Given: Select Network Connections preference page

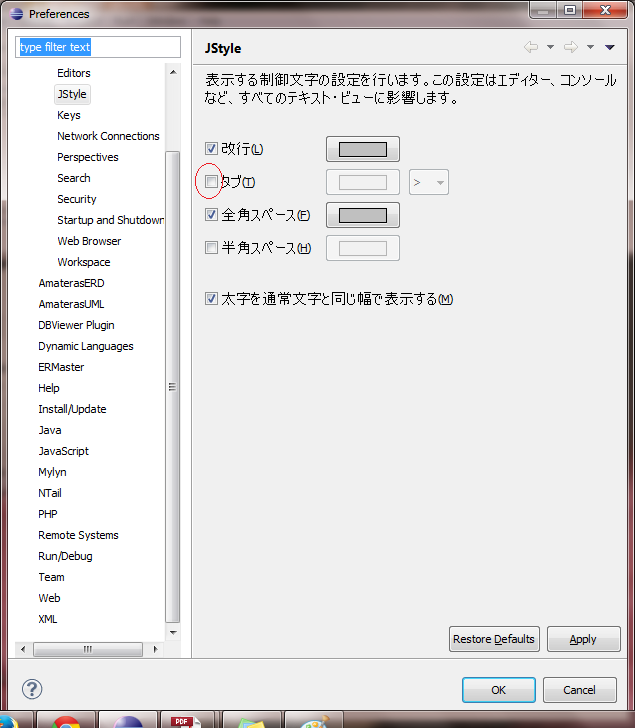Looking at the screenshot, I should (108, 136).
